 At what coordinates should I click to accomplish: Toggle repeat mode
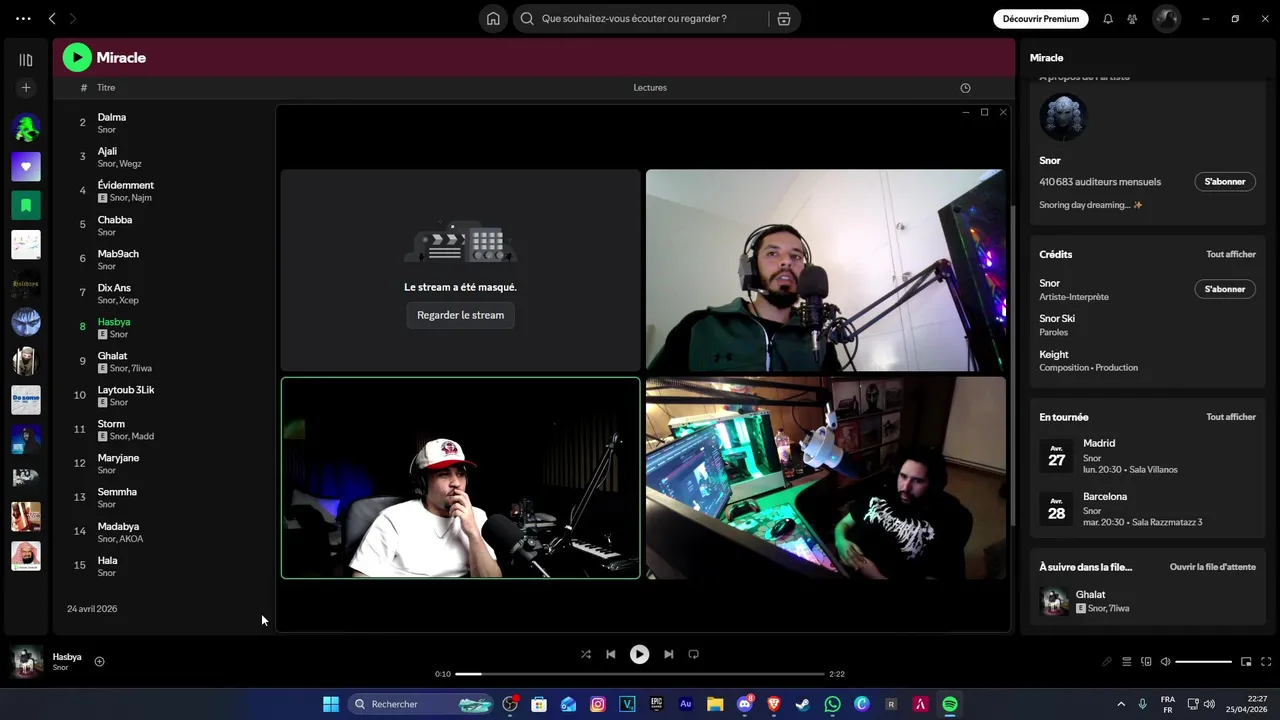click(x=693, y=654)
